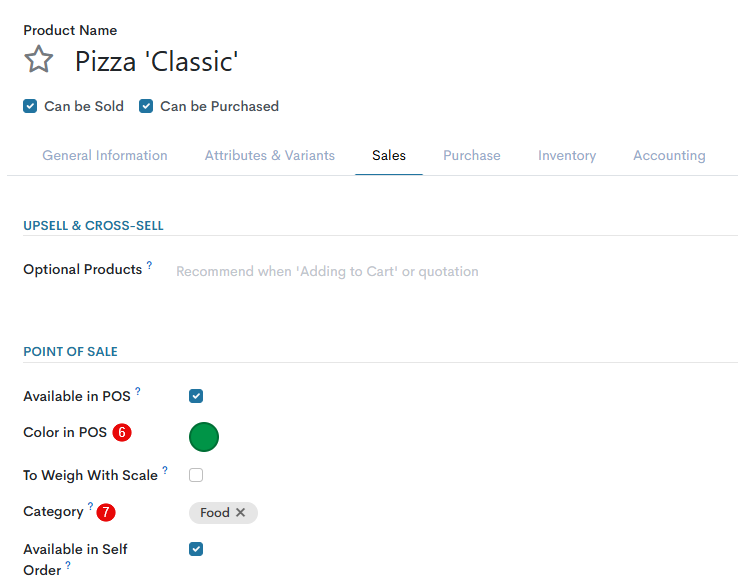Click red badge number 6
The height and width of the screenshot is (587, 738).
[122, 433]
